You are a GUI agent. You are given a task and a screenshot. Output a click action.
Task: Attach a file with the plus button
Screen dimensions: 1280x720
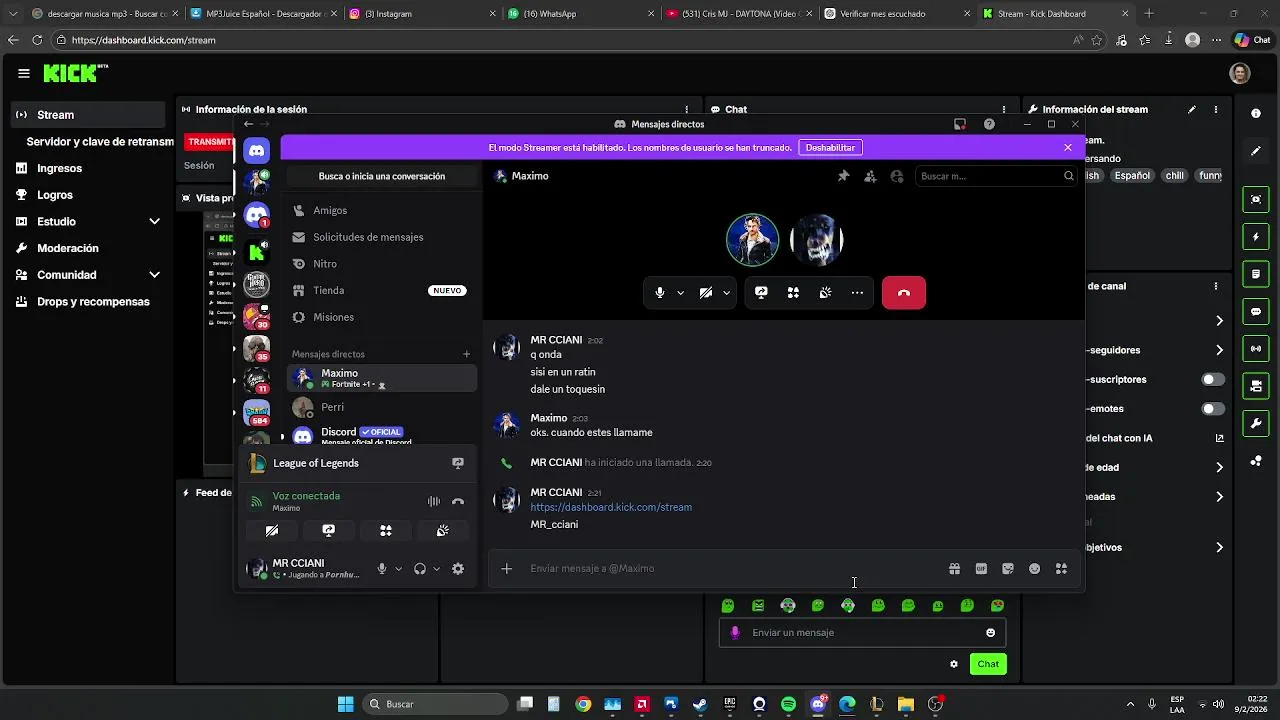click(507, 568)
